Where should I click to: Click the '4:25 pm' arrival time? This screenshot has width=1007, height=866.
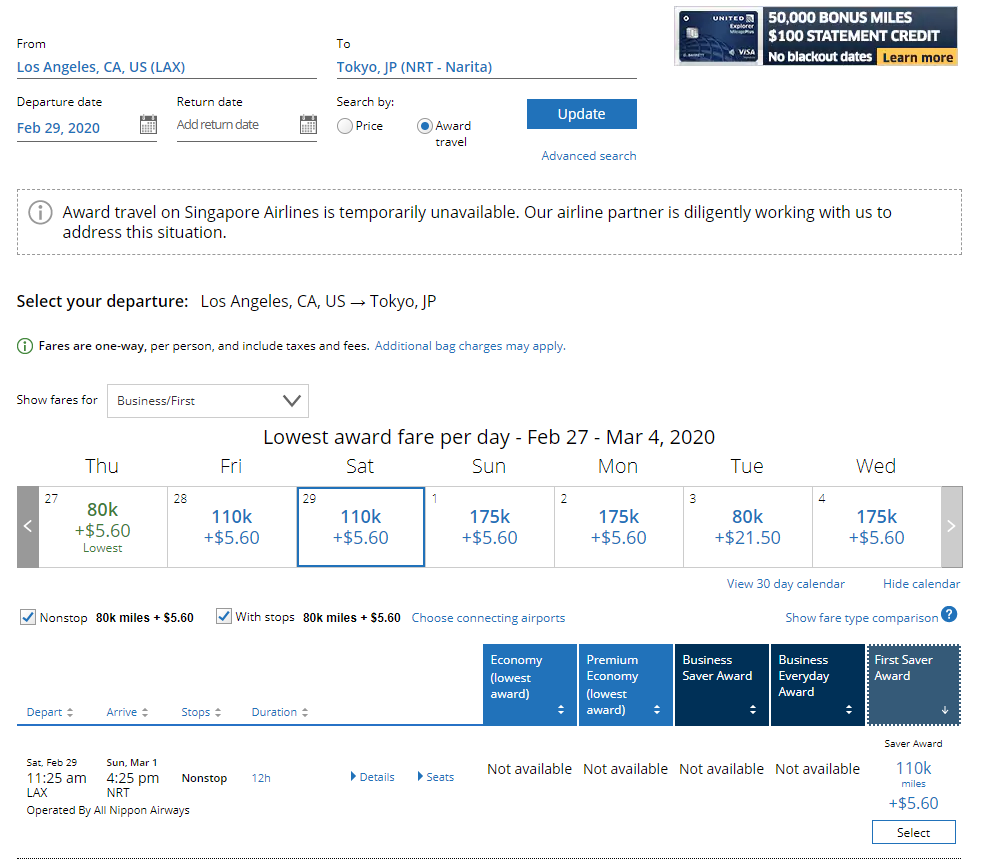(x=133, y=778)
